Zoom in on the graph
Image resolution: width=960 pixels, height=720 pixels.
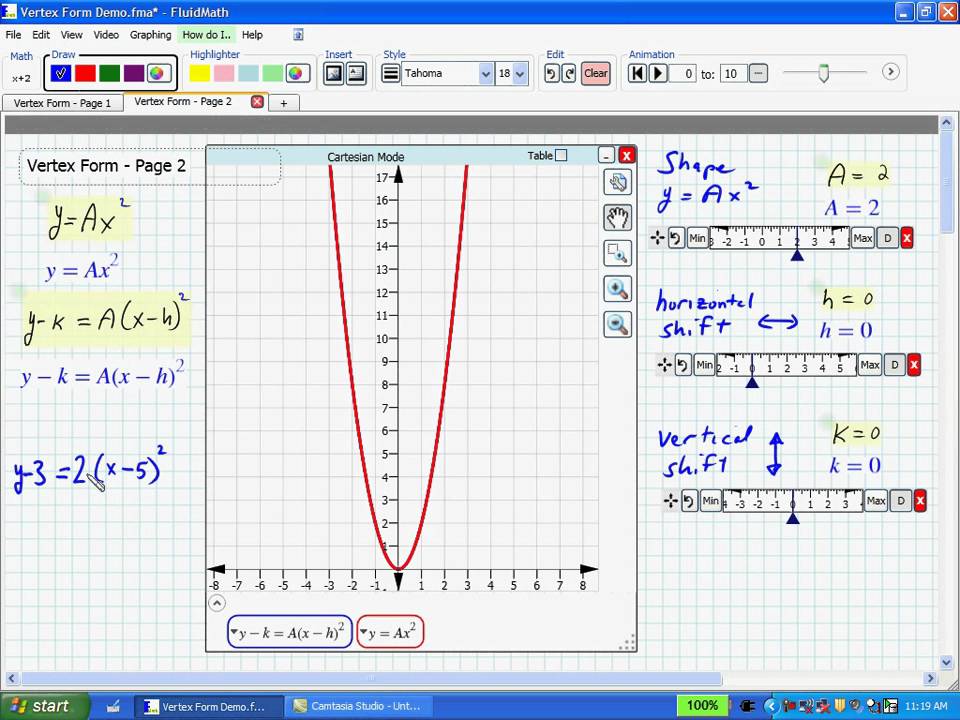pos(617,288)
